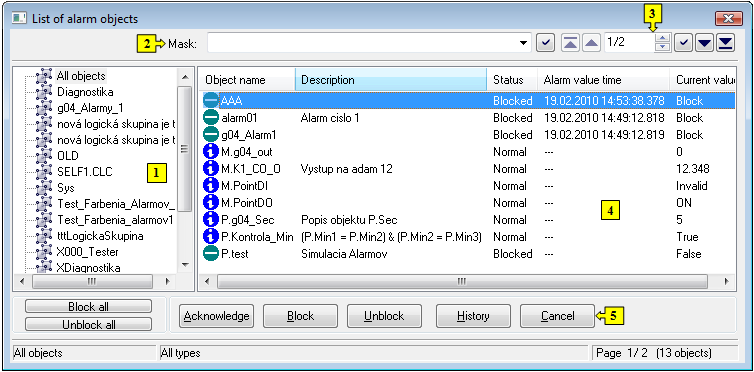This screenshot has height=372, width=754.
Task: Close the List of alarm objects window
Action: click(x=729, y=19)
